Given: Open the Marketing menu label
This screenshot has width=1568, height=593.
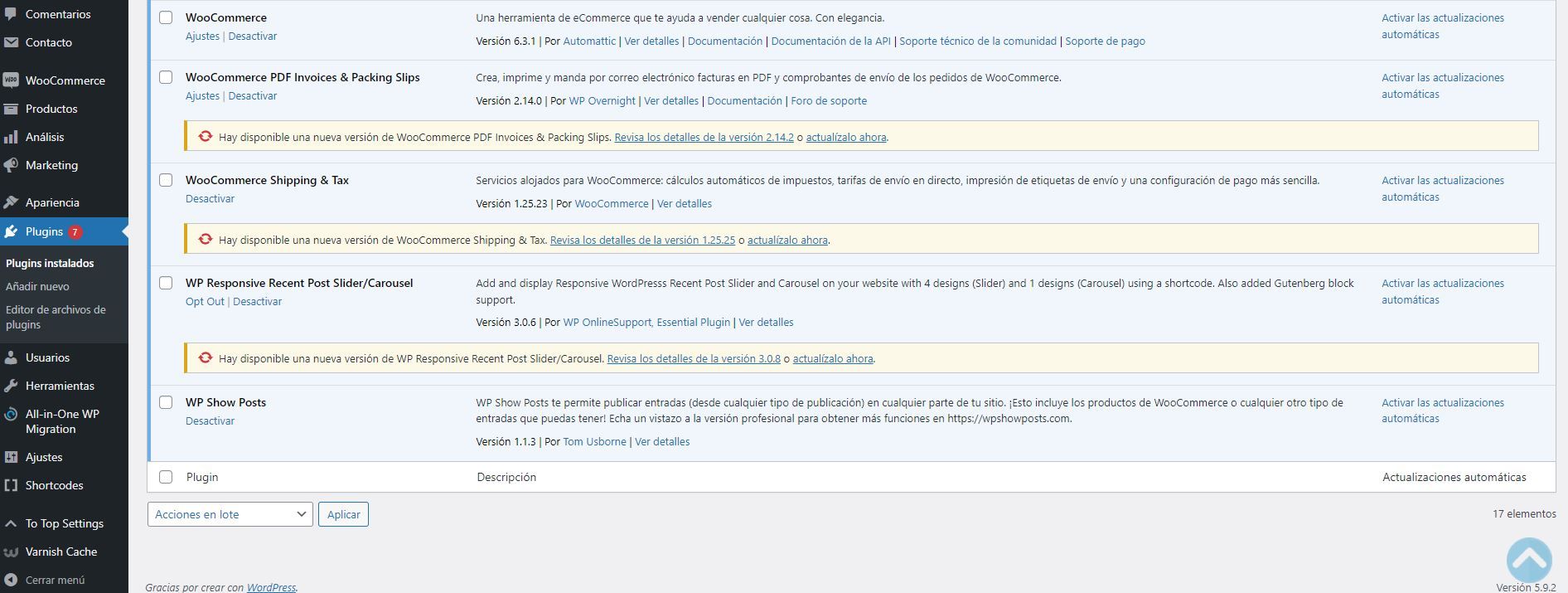Looking at the screenshot, I should [51, 165].
